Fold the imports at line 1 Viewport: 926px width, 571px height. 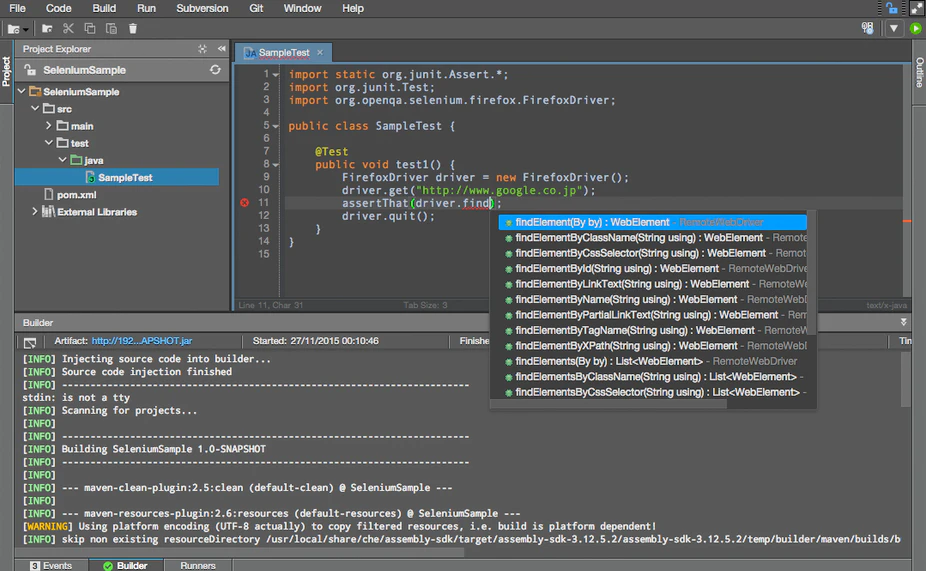click(276, 75)
